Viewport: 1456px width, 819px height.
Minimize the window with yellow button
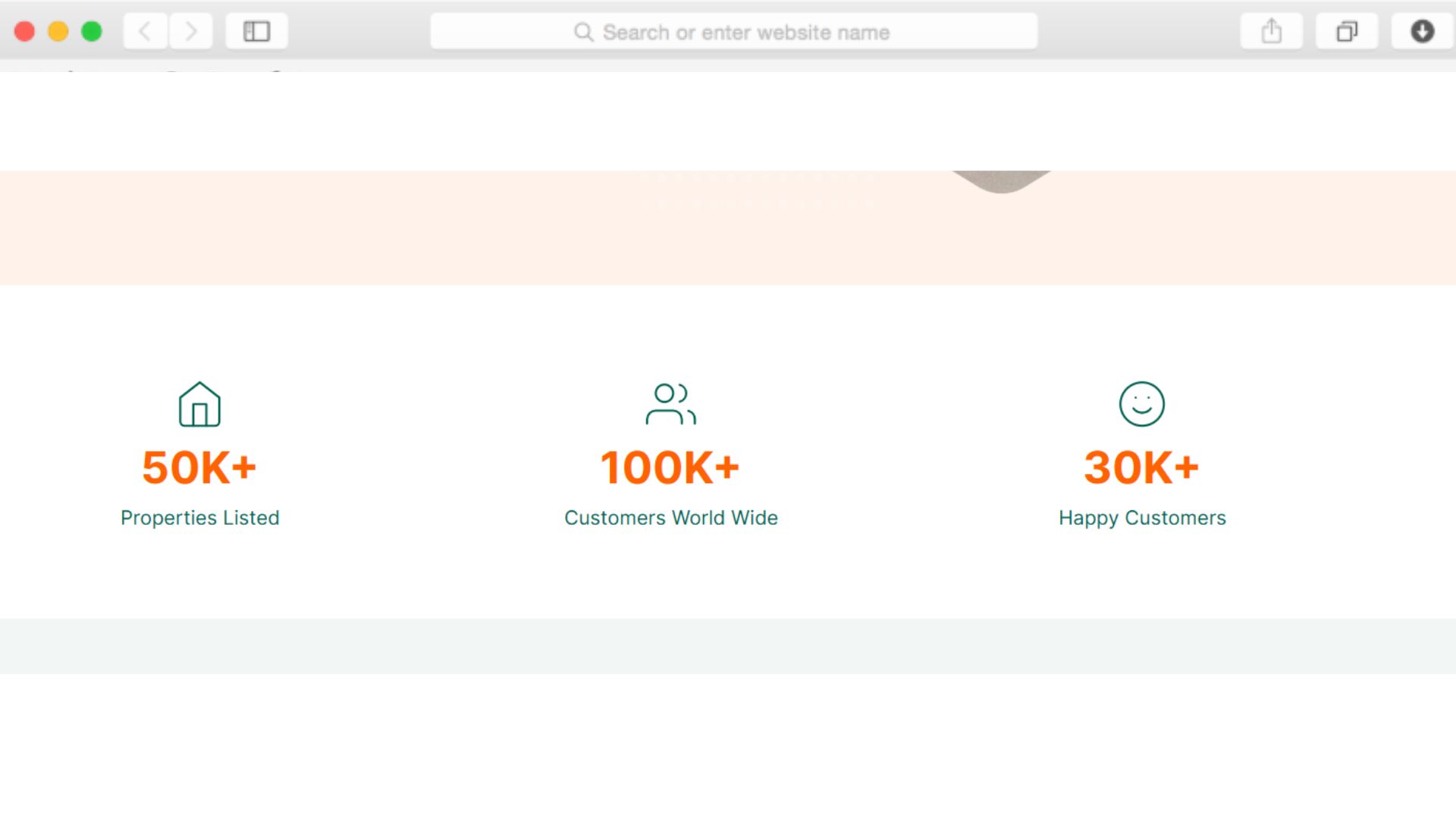[58, 32]
